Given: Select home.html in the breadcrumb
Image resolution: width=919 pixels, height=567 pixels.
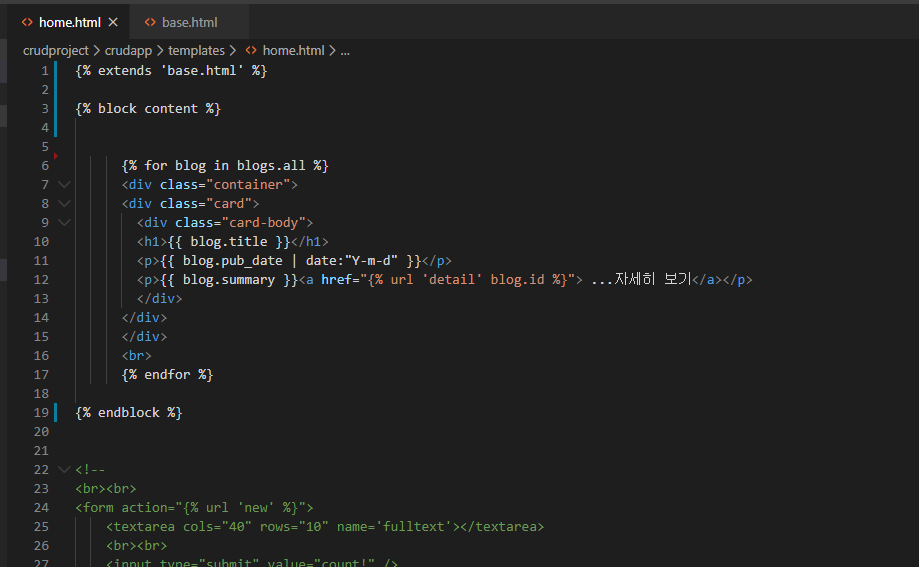Looking at the screenshot, I should (x=293, y=50).
